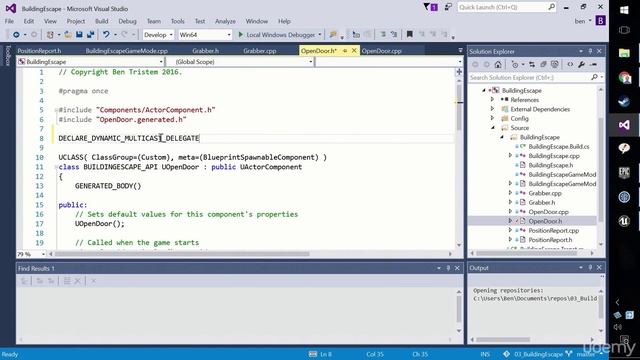Click the feedback icon beside Quick Launch
Viewport: 640px width, 360px height.
(448, 7)
